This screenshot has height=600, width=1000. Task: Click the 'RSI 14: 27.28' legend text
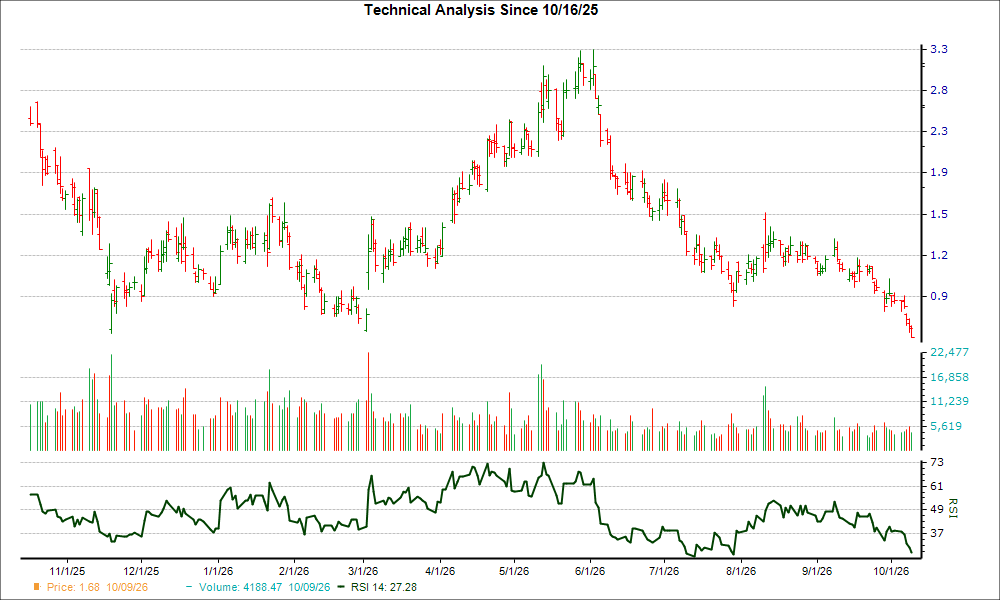tap(384, 587)
